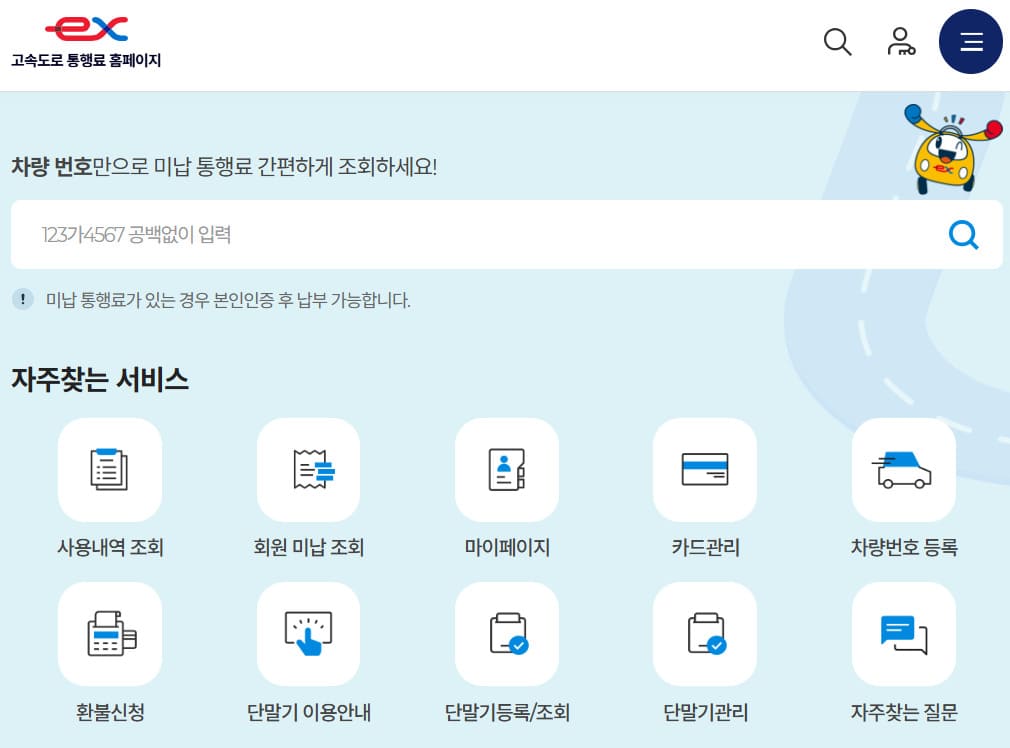Select the 회원 미납 조회 receipt icon
This screenshot has width=1010, height=748.
[308, 470]
